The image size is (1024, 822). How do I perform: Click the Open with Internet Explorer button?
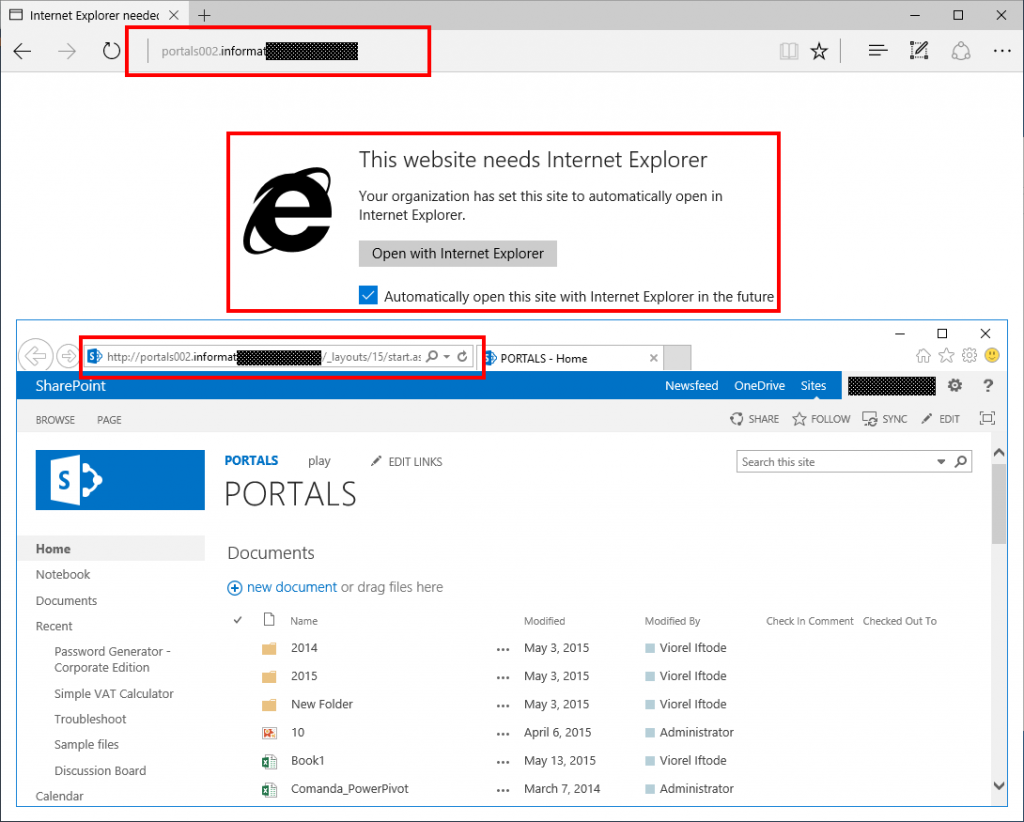[x=457, y=253]
